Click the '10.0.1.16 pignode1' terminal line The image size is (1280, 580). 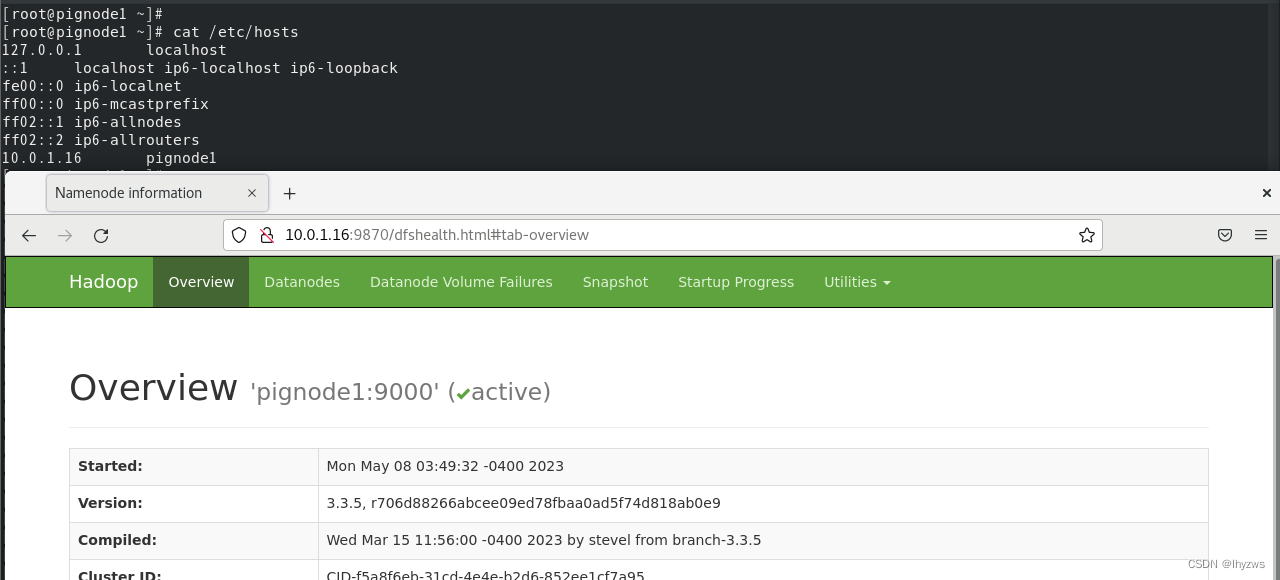click(x=109, y=158)
